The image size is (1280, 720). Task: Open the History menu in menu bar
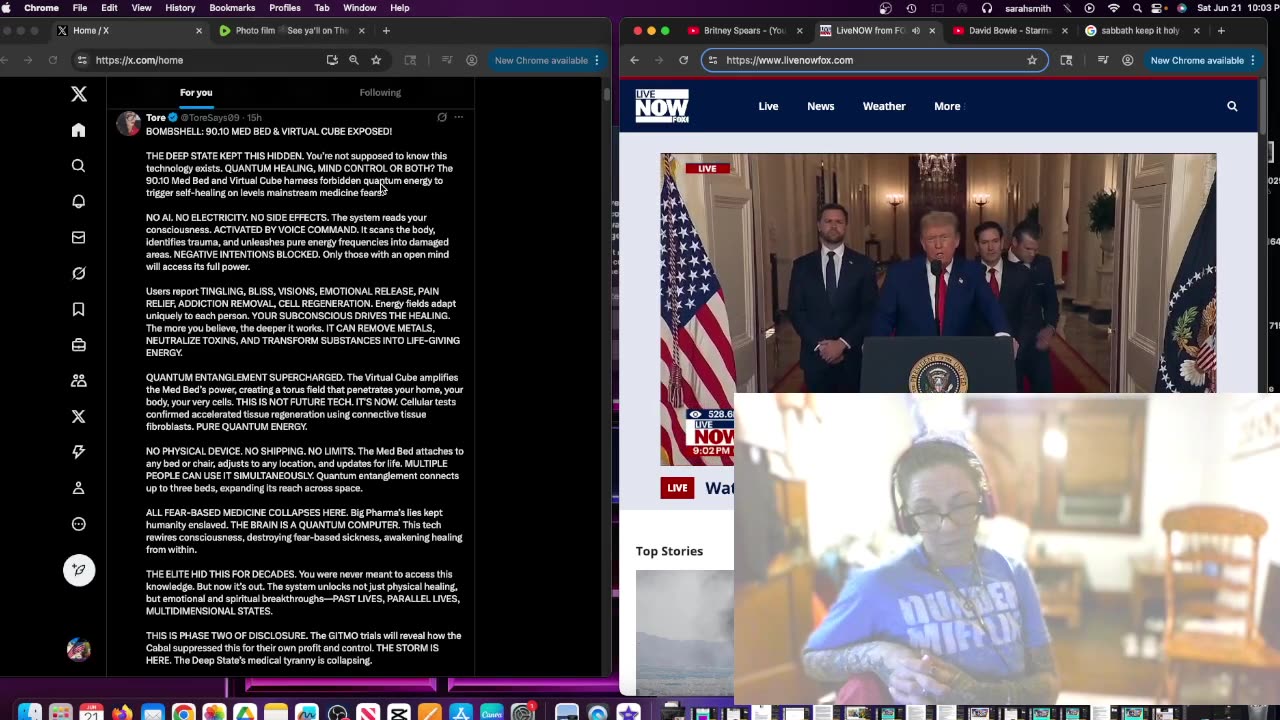click(x=180, y=8)
